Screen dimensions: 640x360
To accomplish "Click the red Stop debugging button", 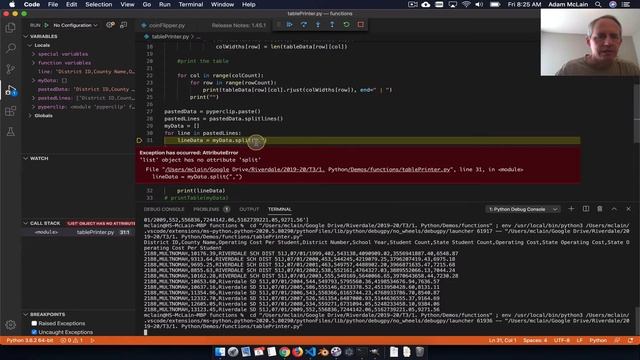I will (x=360, y=25).
